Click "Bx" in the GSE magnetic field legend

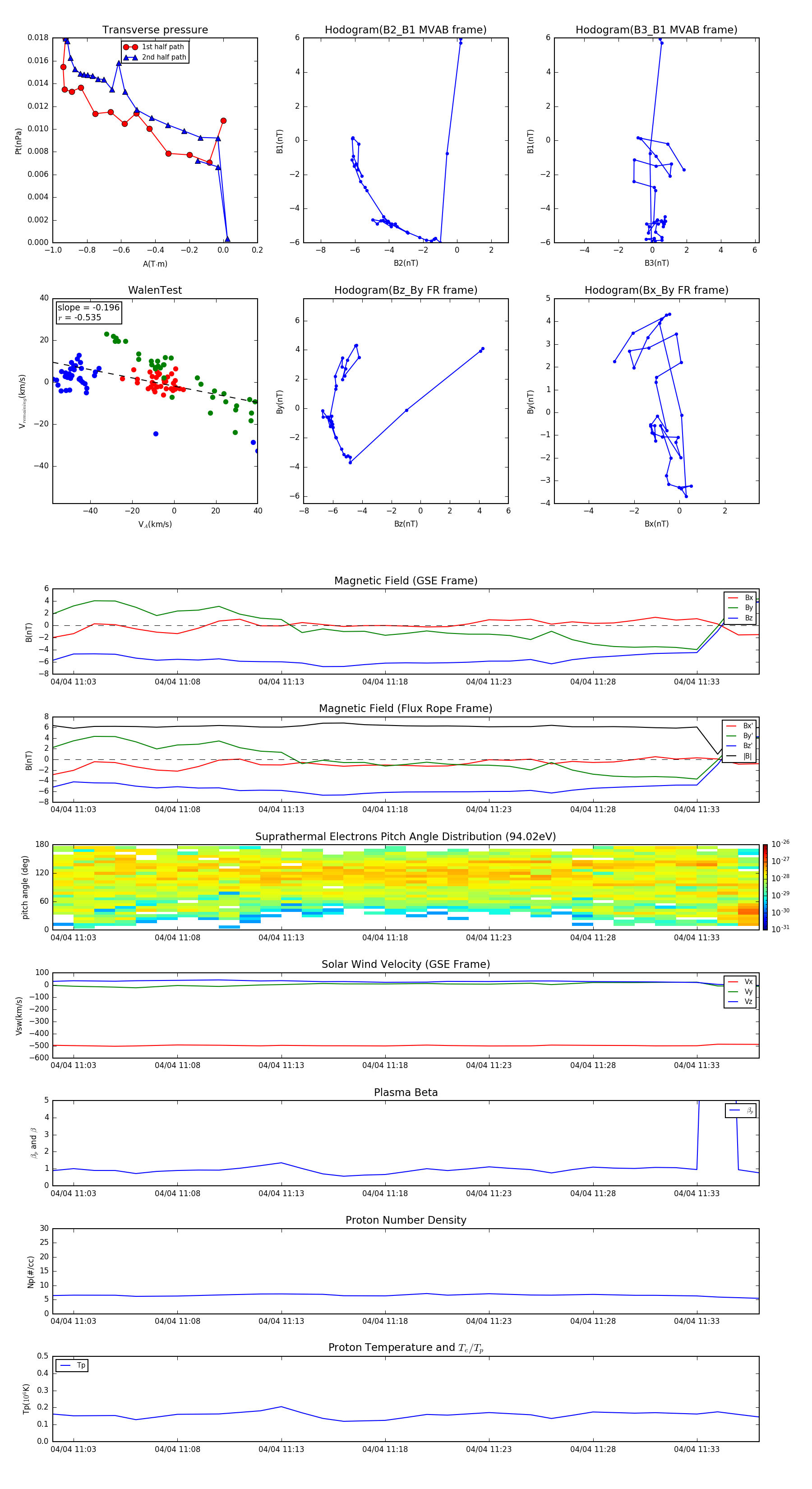coord(748,598)
